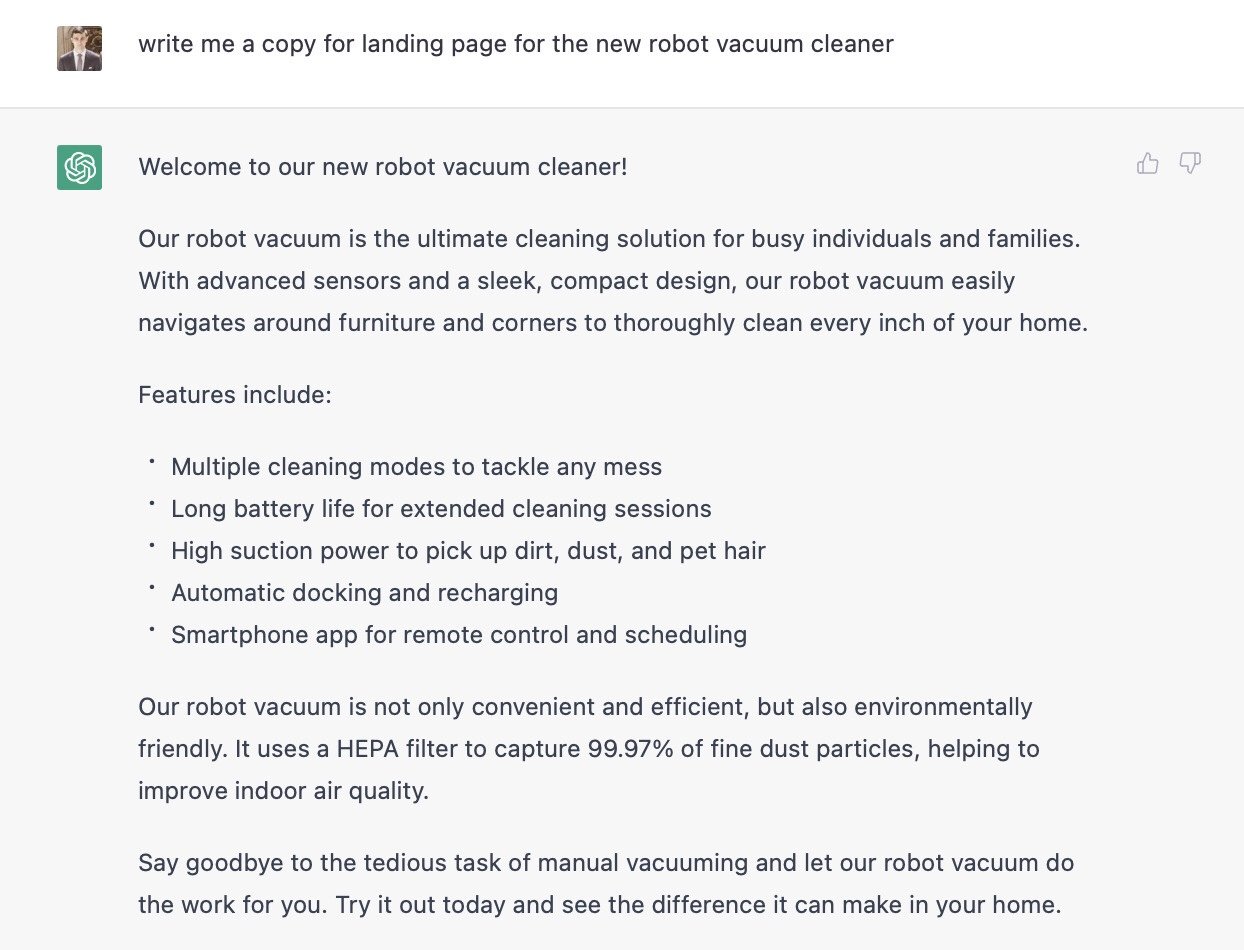
Task: Click the "Automatic docking and recharging" bullet
Action: 364,593
